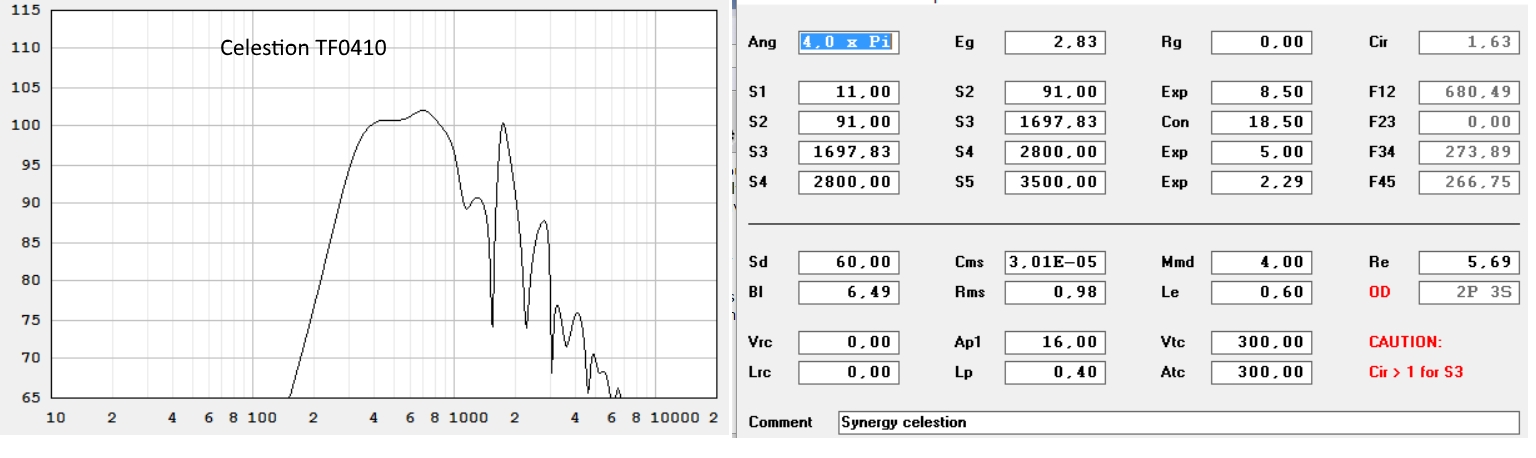
Task: Click the Vrc input field
Action: (x=849, y=342)
